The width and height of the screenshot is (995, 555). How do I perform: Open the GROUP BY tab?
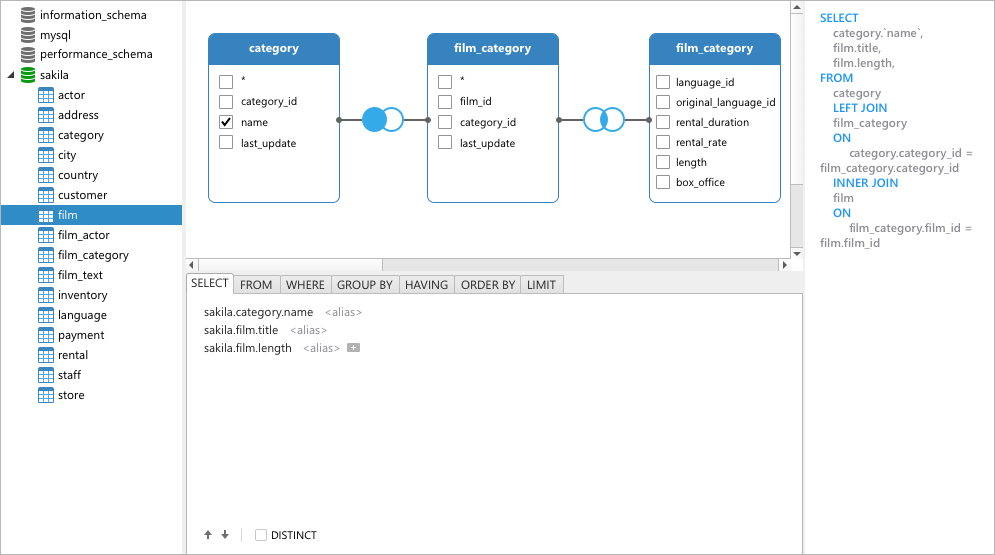pos(365,285)
